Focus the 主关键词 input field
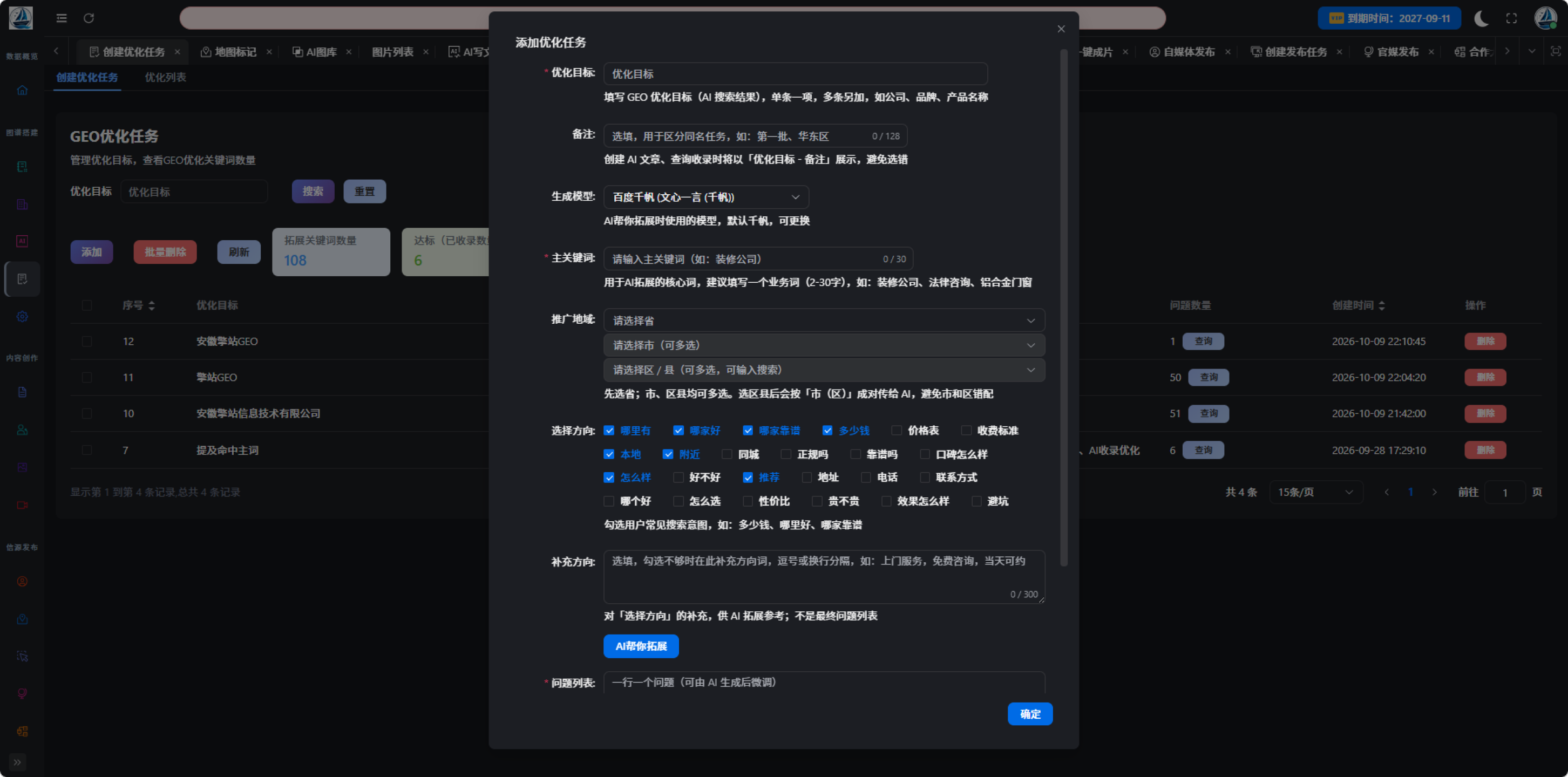The image size is (1568, 777). click(x=758, y=258)
